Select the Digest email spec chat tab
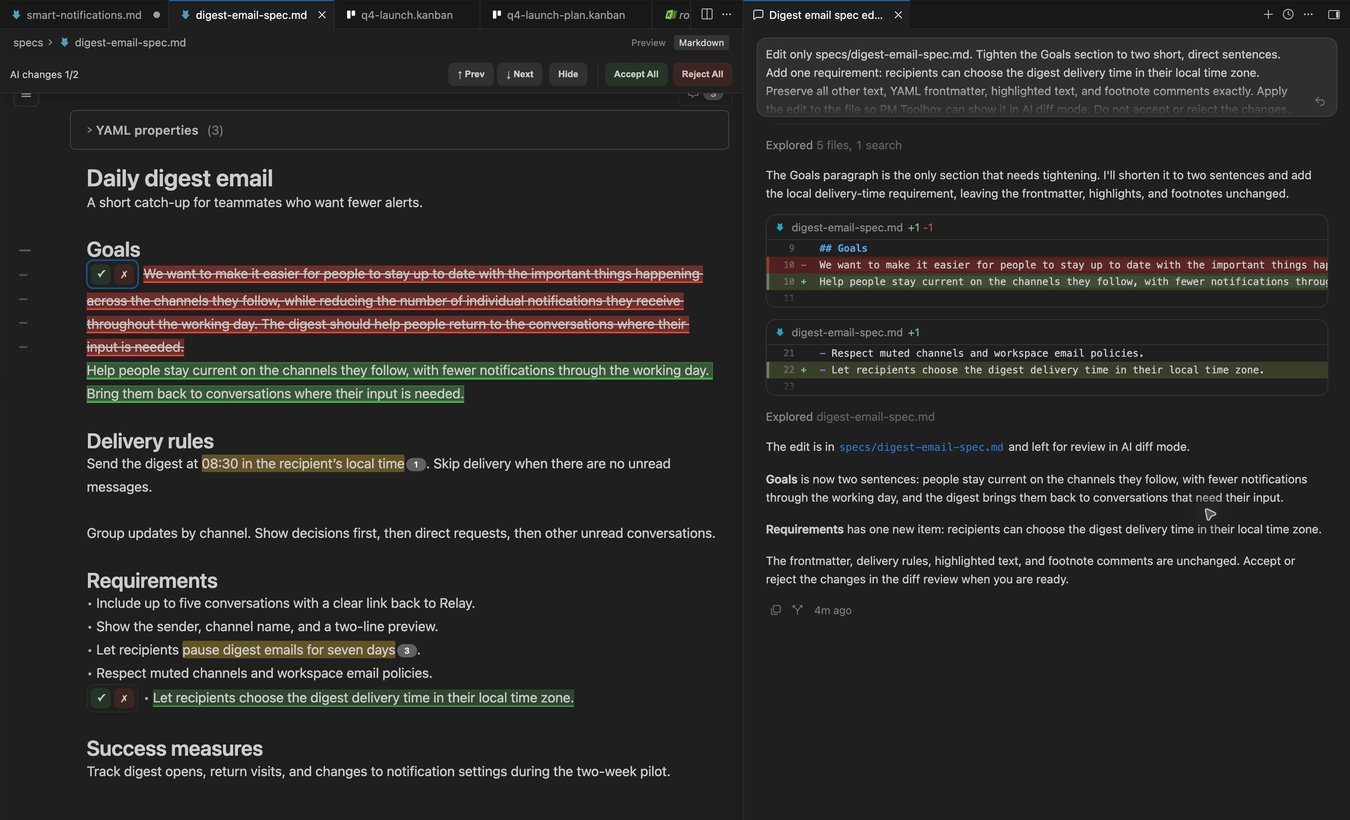The image size is (1350, 820). pyautogui.click(x=825, y=15)
